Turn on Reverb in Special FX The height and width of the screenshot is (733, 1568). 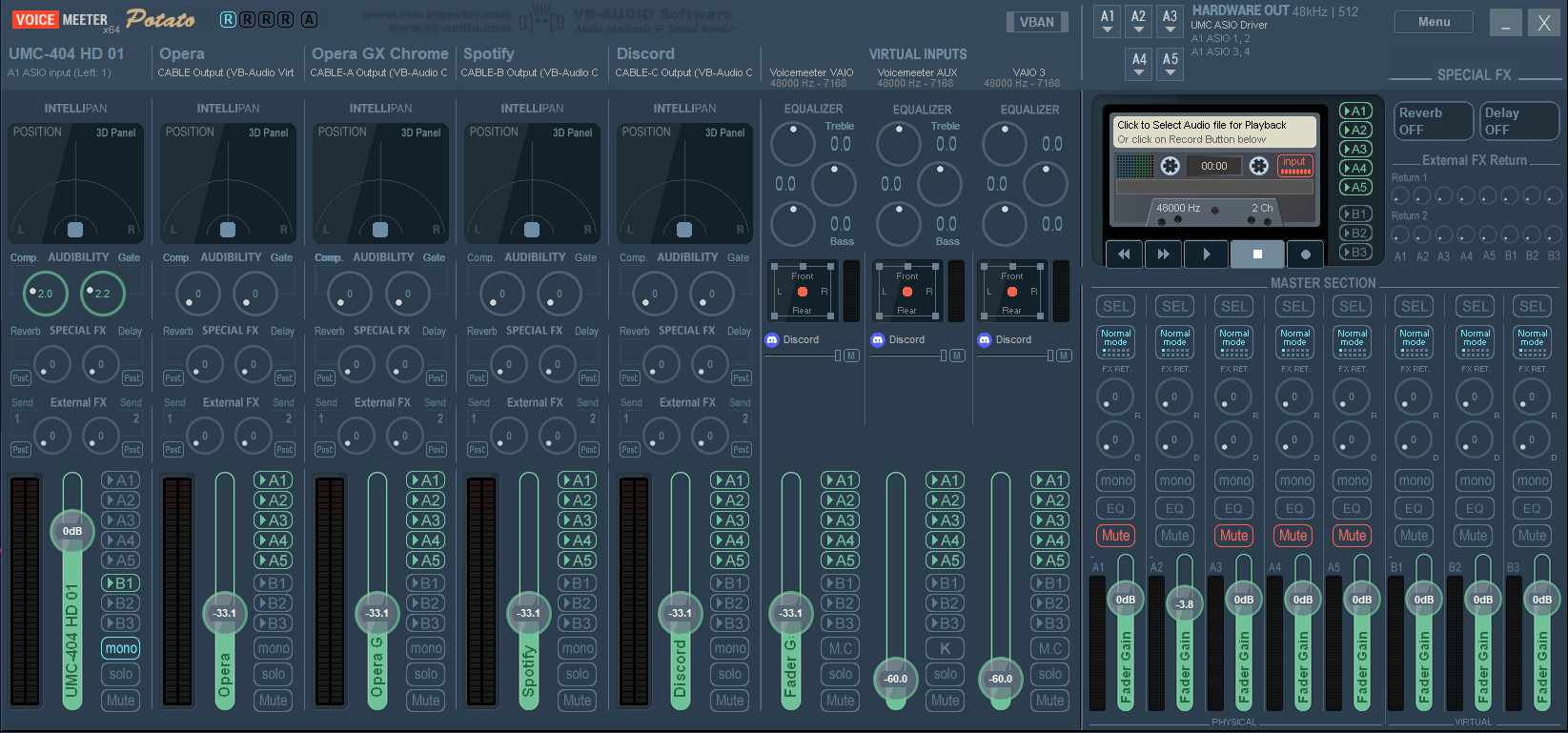(1433, 121)
